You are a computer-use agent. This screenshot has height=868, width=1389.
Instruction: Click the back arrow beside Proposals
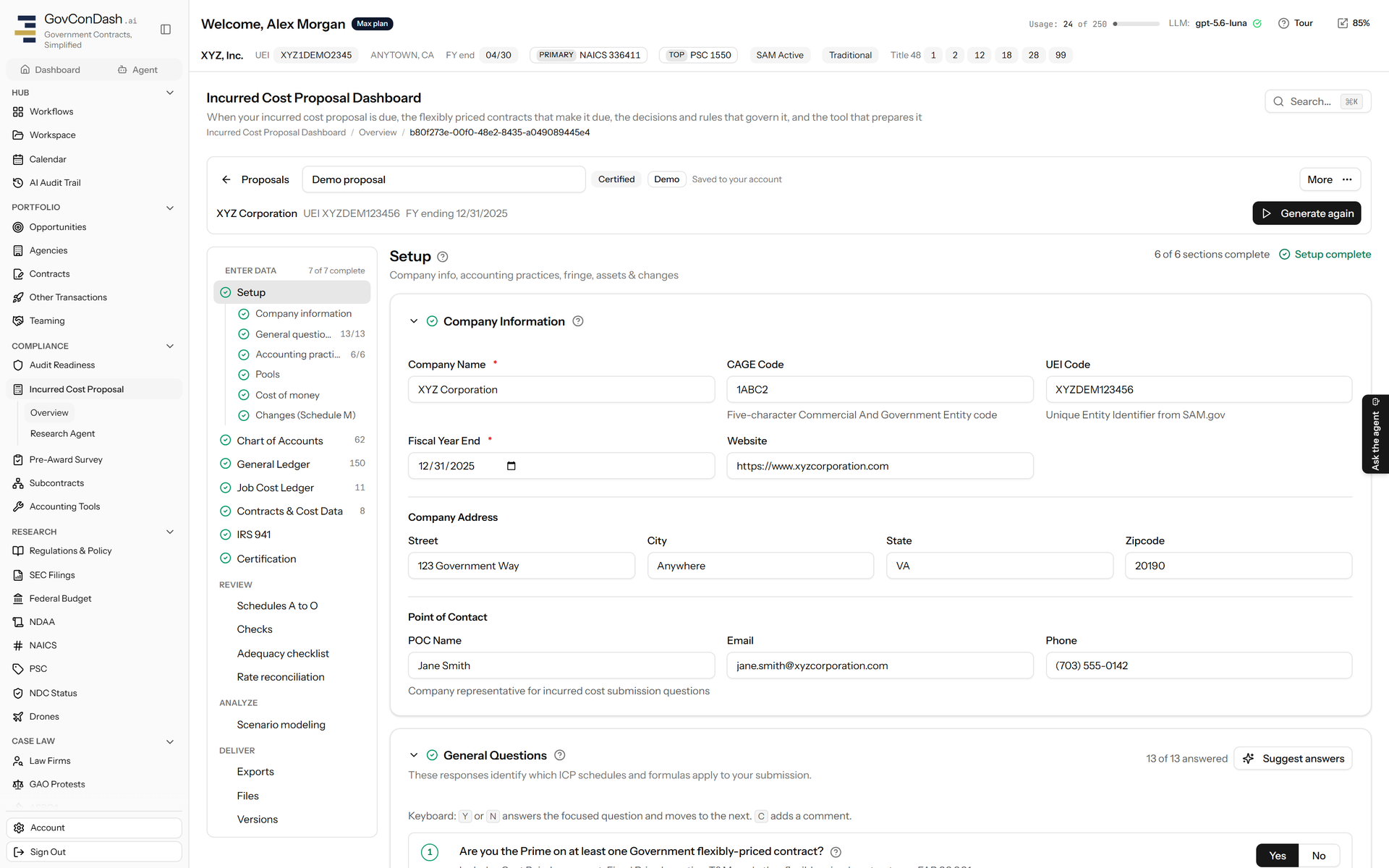226,179
